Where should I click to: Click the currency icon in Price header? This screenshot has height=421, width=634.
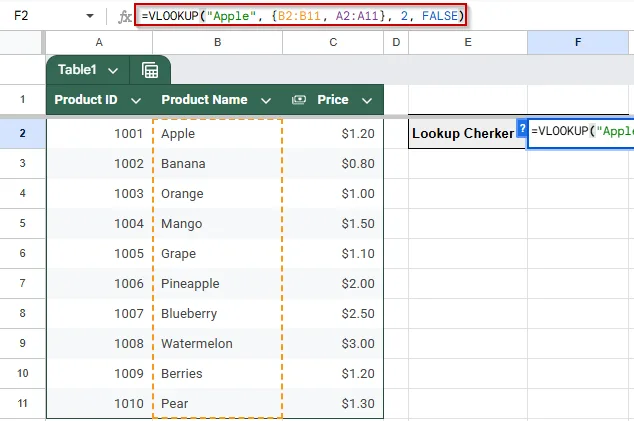[x=299, y=99]
